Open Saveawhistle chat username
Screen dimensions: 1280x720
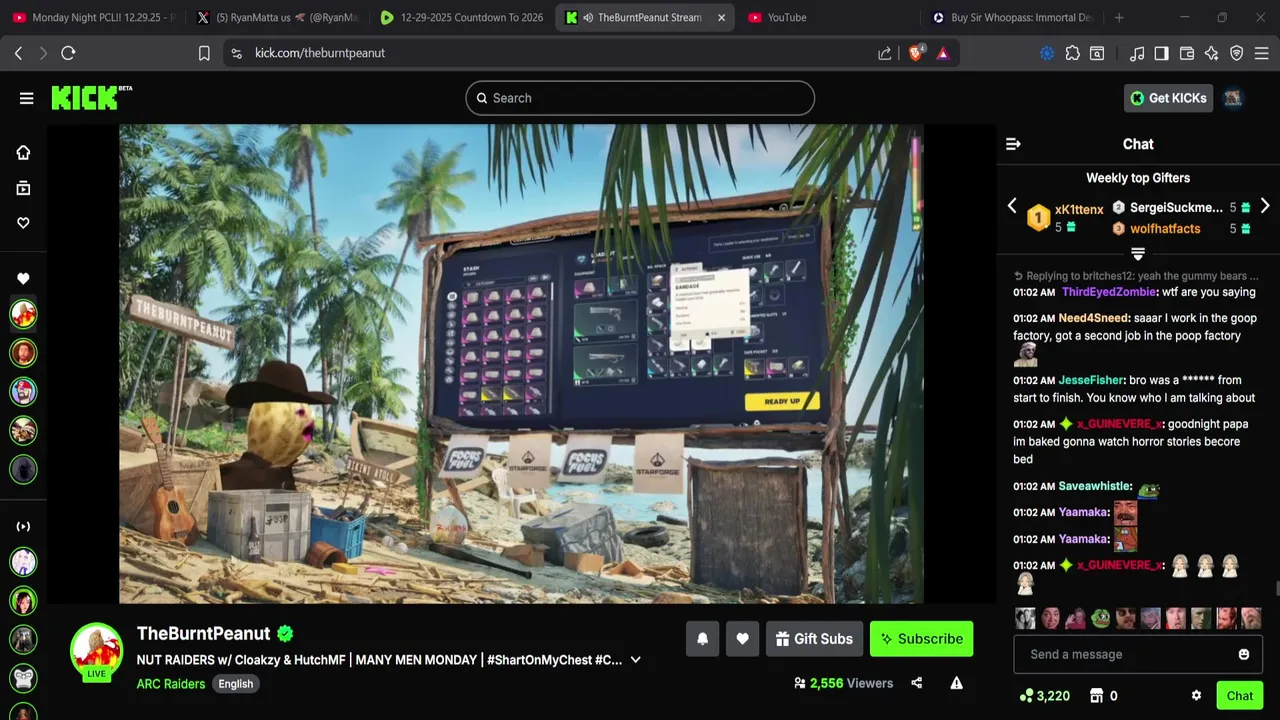coord(1094,486)
